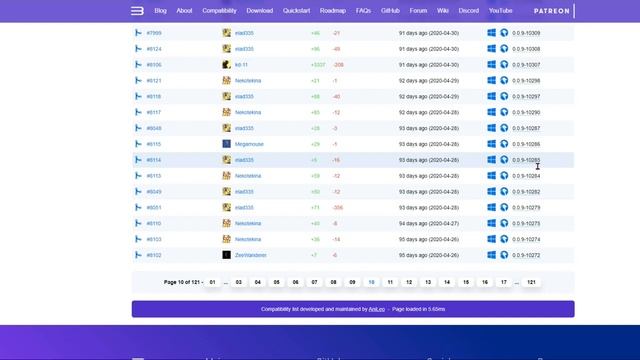Go to pagination page 03
Image resolution: width=640 pixels, height=360 pixels.
[239, 282]
